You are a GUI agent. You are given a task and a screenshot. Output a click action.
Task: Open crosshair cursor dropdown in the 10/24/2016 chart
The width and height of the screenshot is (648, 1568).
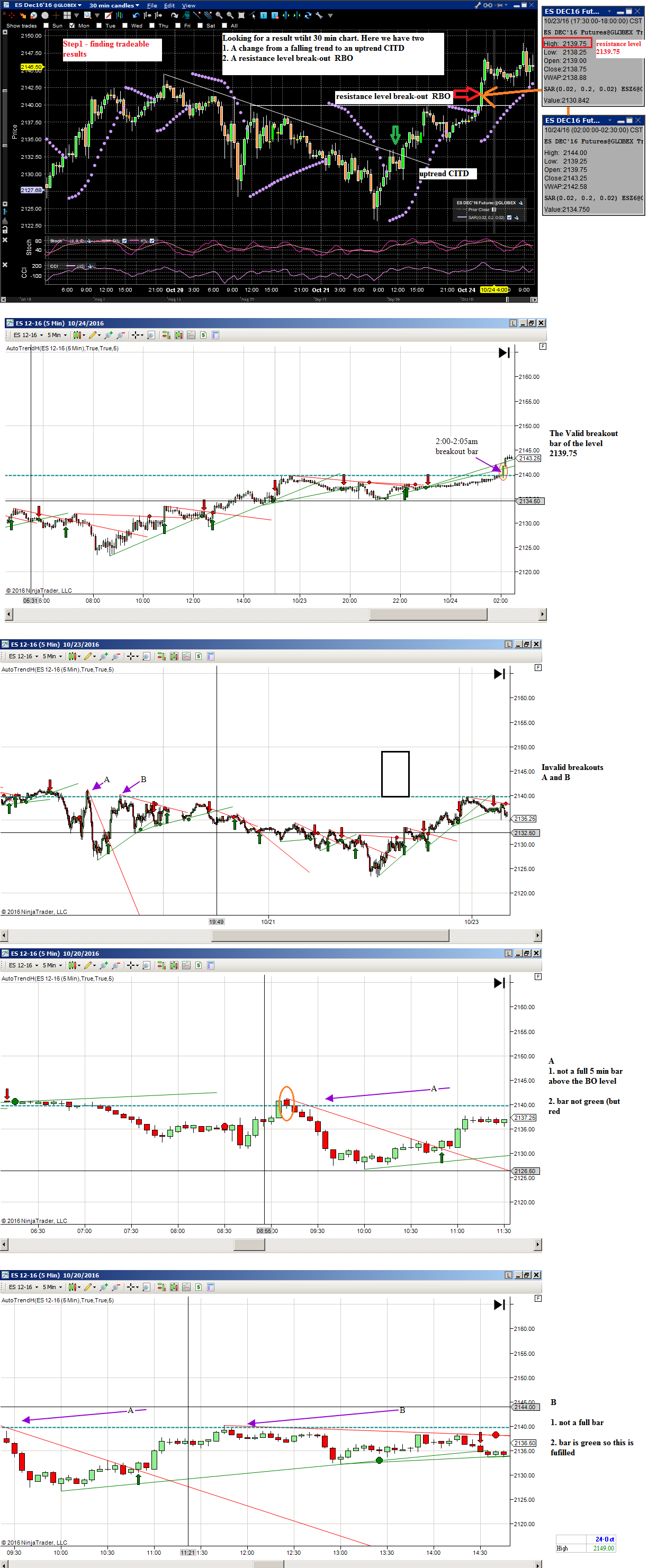click(x=137, y=335)
